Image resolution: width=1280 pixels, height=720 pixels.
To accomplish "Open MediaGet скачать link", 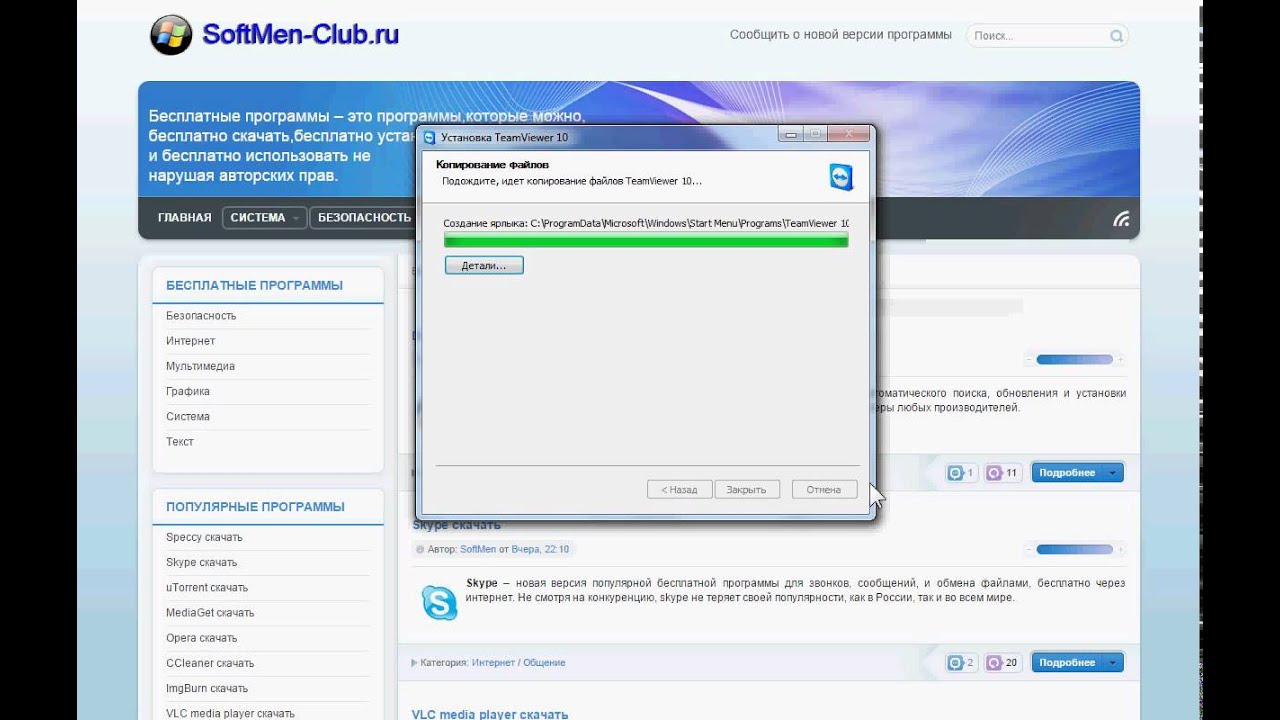I will (x=210, y=612).
